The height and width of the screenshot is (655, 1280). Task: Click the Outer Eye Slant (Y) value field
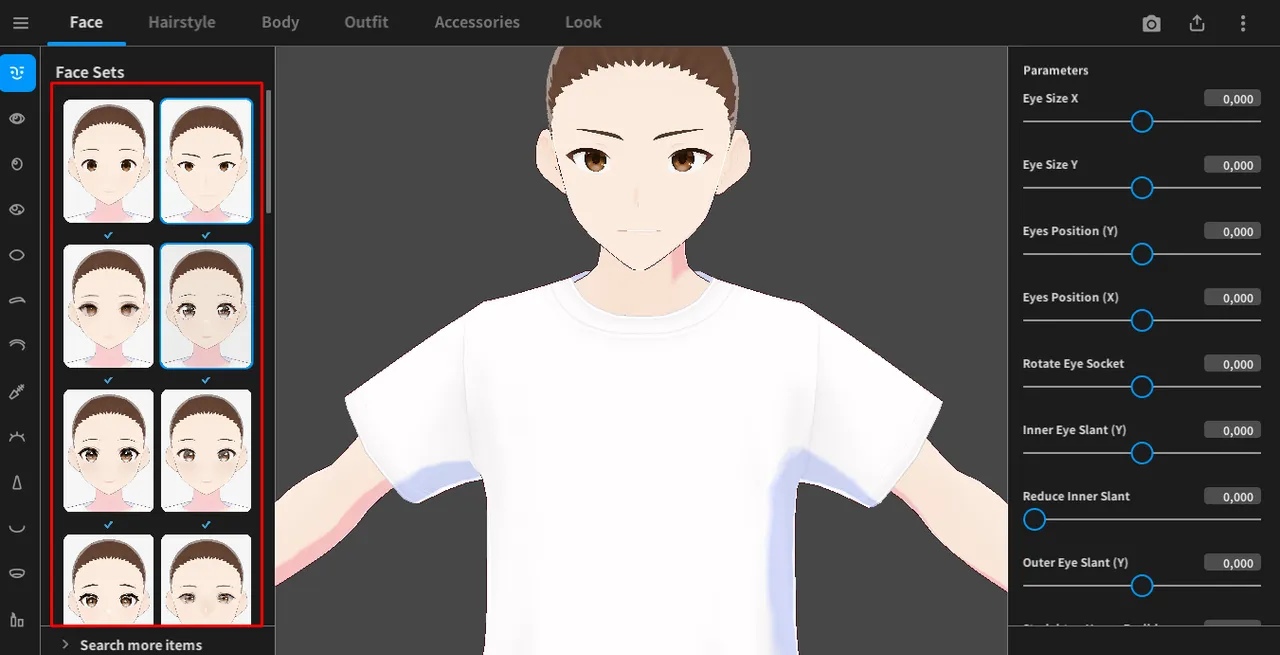click(x=1232, y=563)
